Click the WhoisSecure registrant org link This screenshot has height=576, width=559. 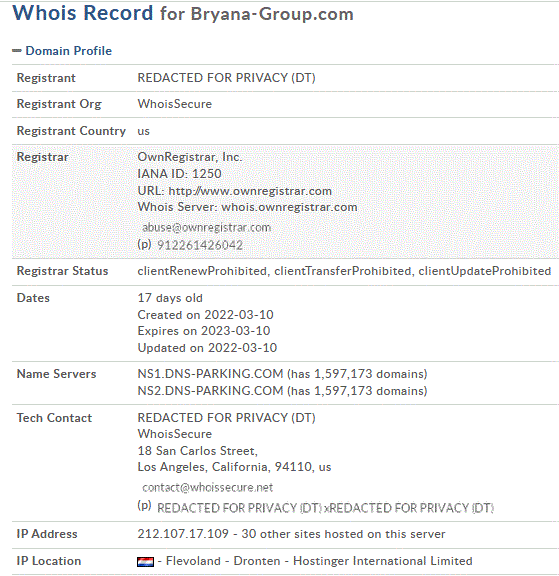point(175,104)
